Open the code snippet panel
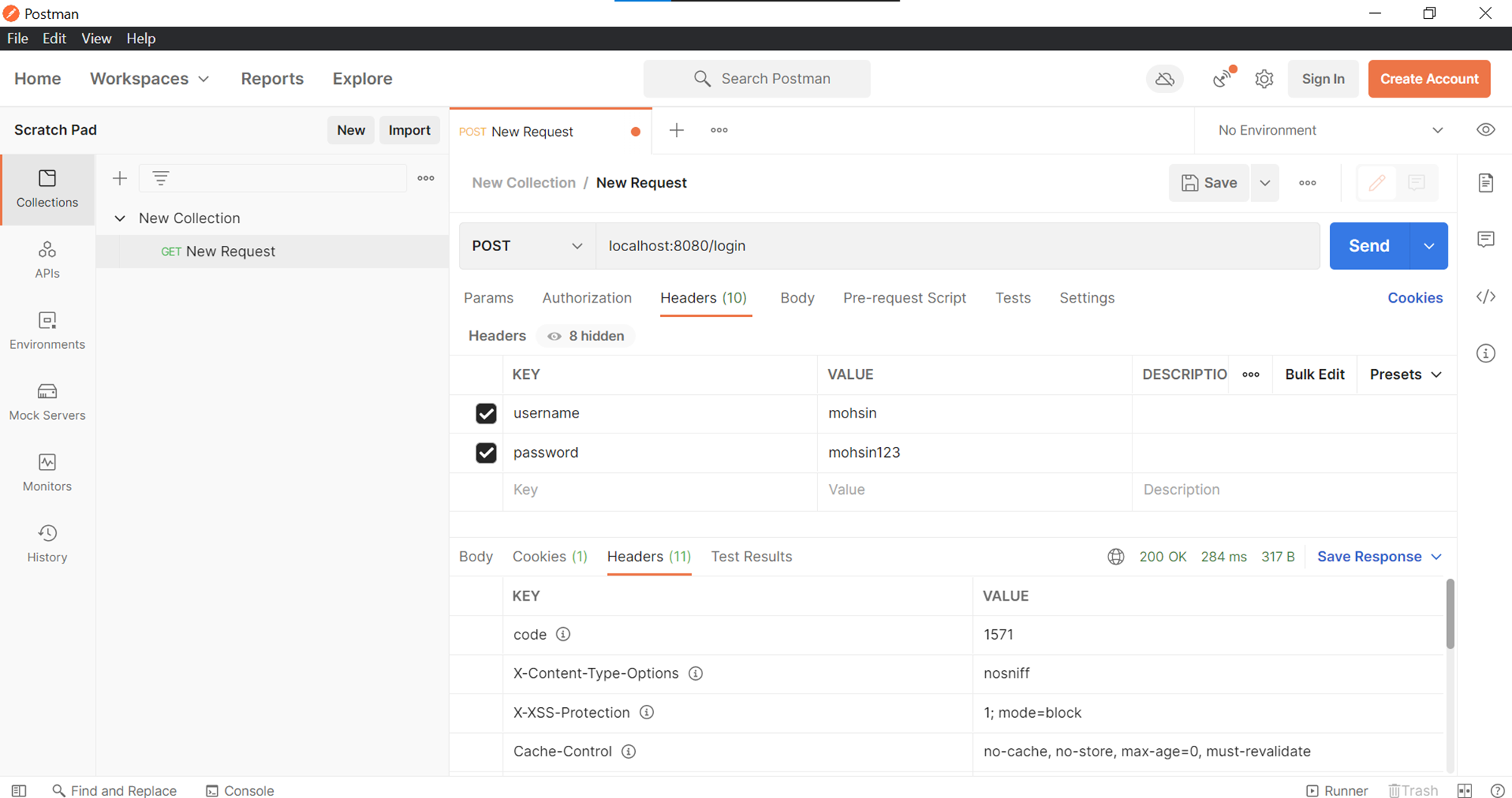The height and width of the screenshot is (798, 1512). [x=1486, y=297]
